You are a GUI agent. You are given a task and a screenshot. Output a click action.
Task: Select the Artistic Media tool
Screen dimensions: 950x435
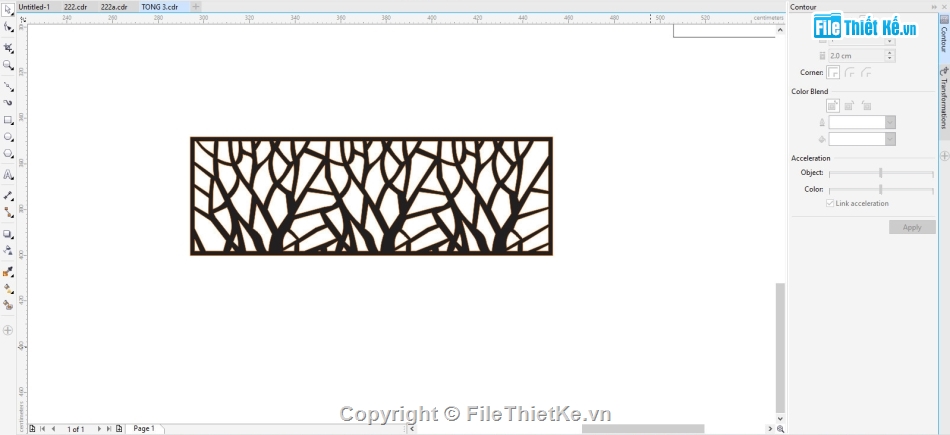coord(8,102)
